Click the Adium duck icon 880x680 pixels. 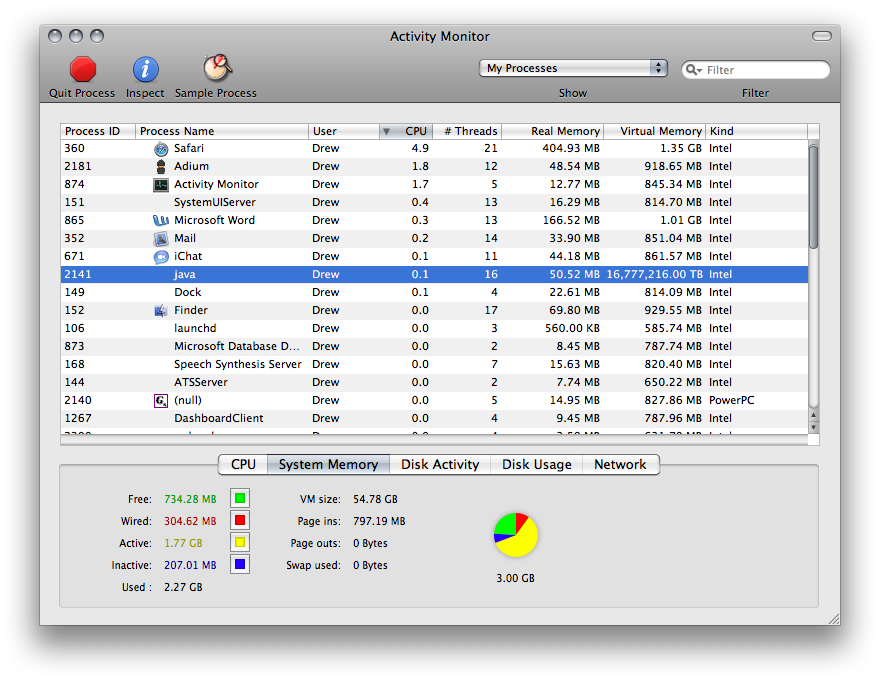point(161,167)
